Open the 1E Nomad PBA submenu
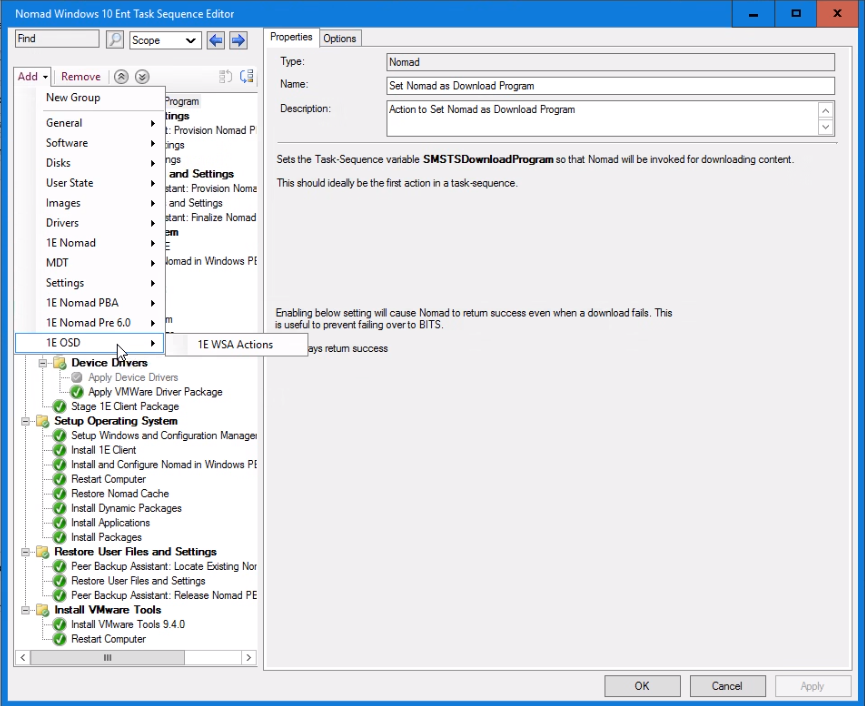Viewport: 865px width, 706px height. [89, 303]
